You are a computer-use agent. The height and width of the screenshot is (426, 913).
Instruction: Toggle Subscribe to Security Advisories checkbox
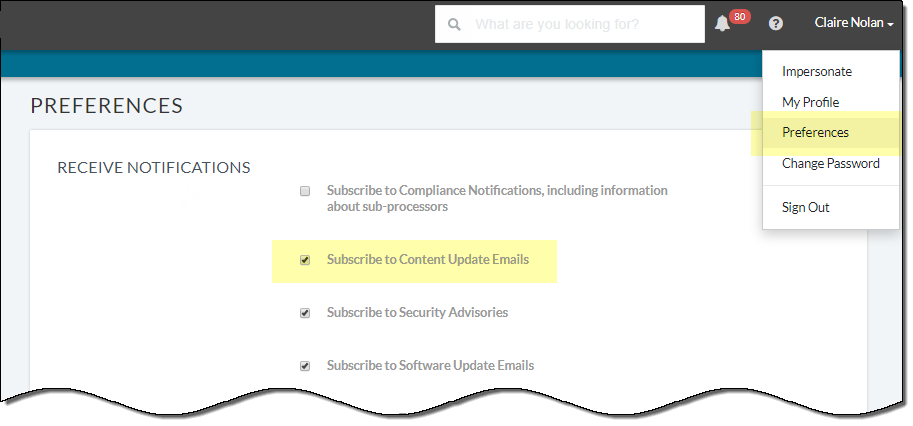[305, 313]
